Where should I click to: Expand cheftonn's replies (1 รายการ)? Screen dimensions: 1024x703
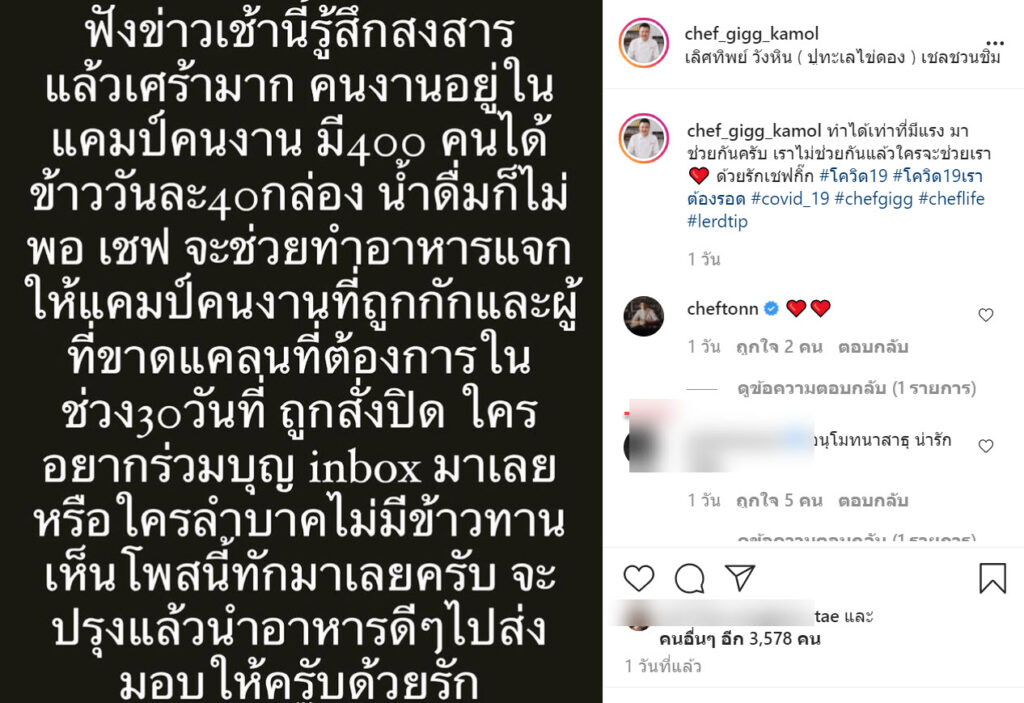pos(857,389)
